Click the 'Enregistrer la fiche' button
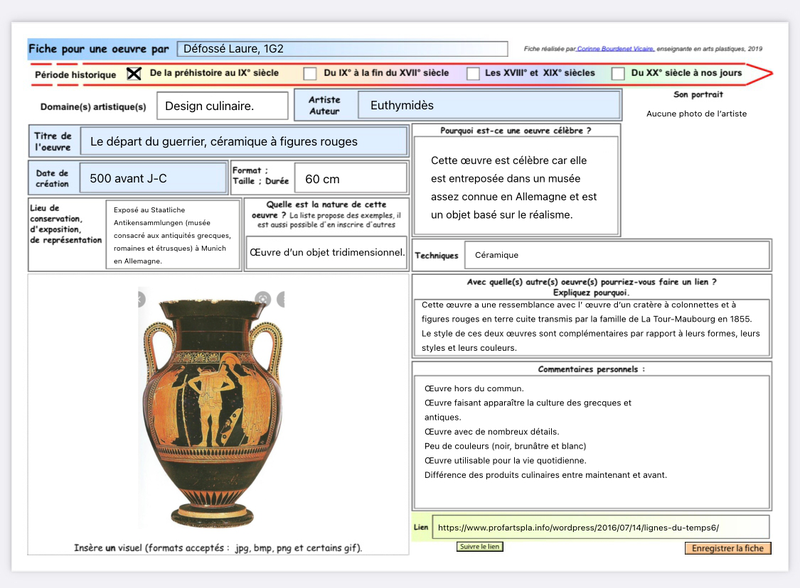The height and width of the screenshot is (588, 800). pos(727,548)
